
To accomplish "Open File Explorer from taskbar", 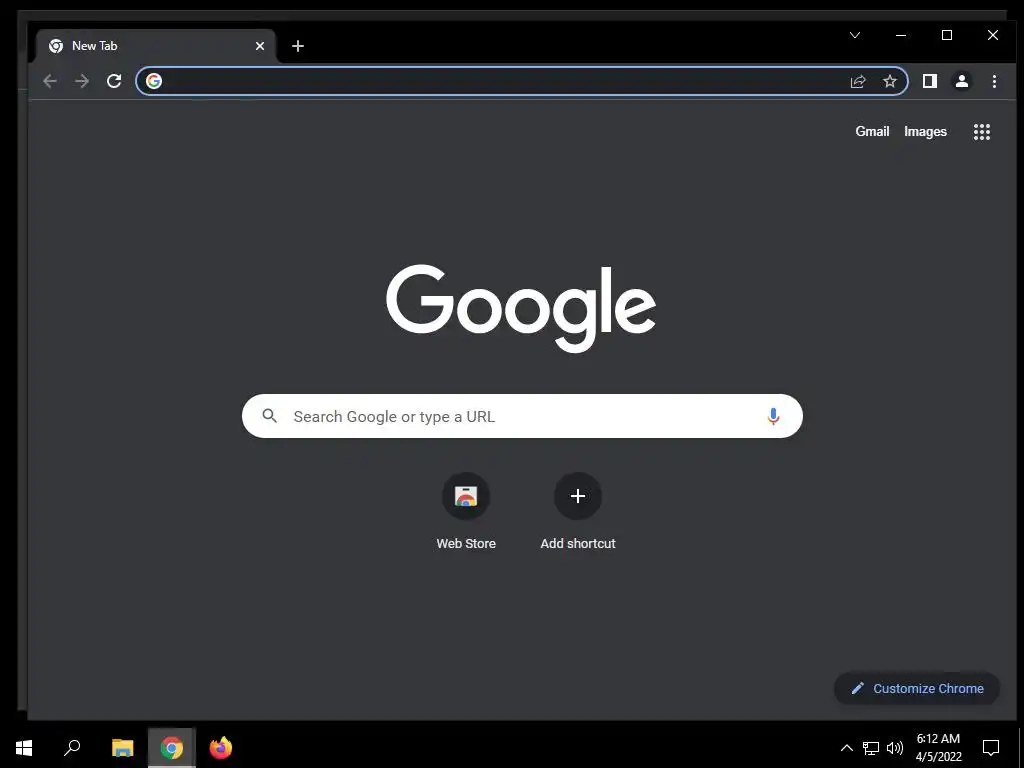I will (x=122, y=748).
